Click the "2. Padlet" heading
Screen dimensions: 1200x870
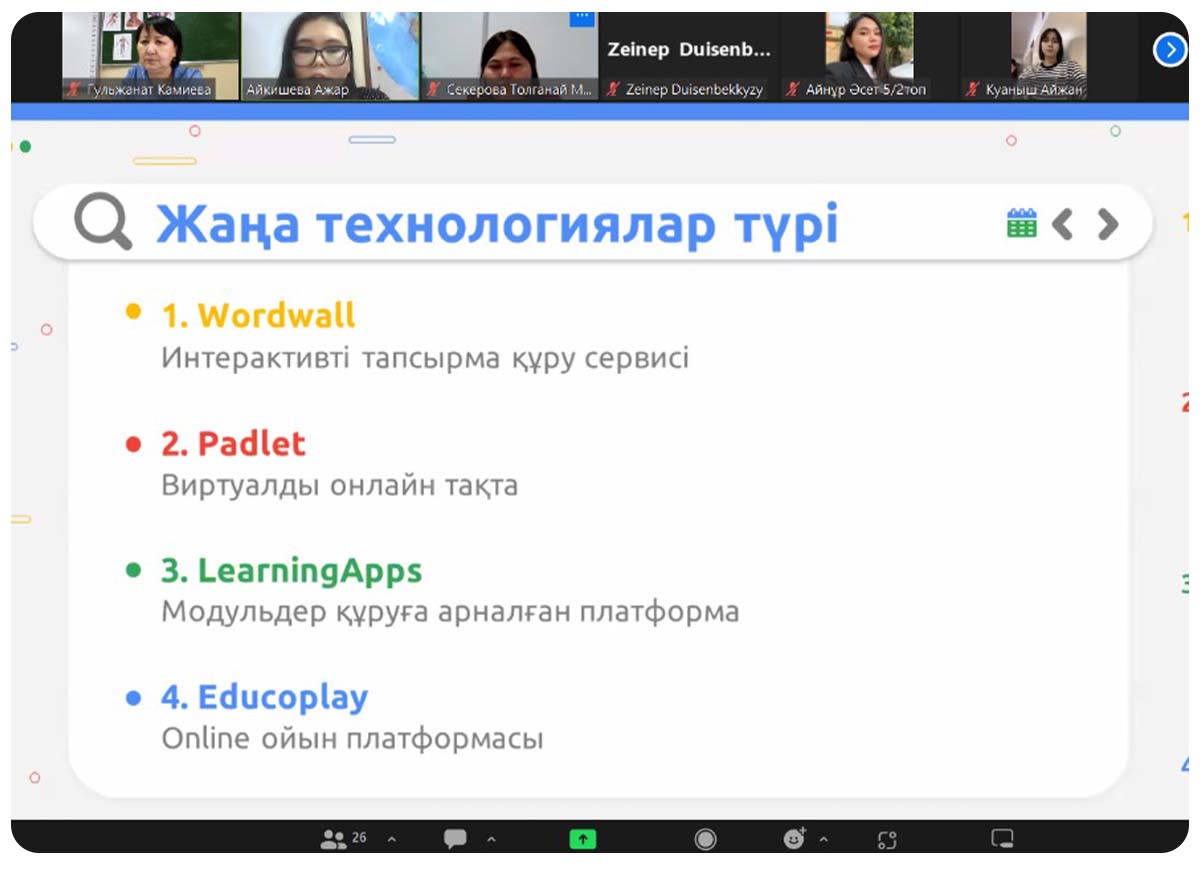[x=233, y=444]
